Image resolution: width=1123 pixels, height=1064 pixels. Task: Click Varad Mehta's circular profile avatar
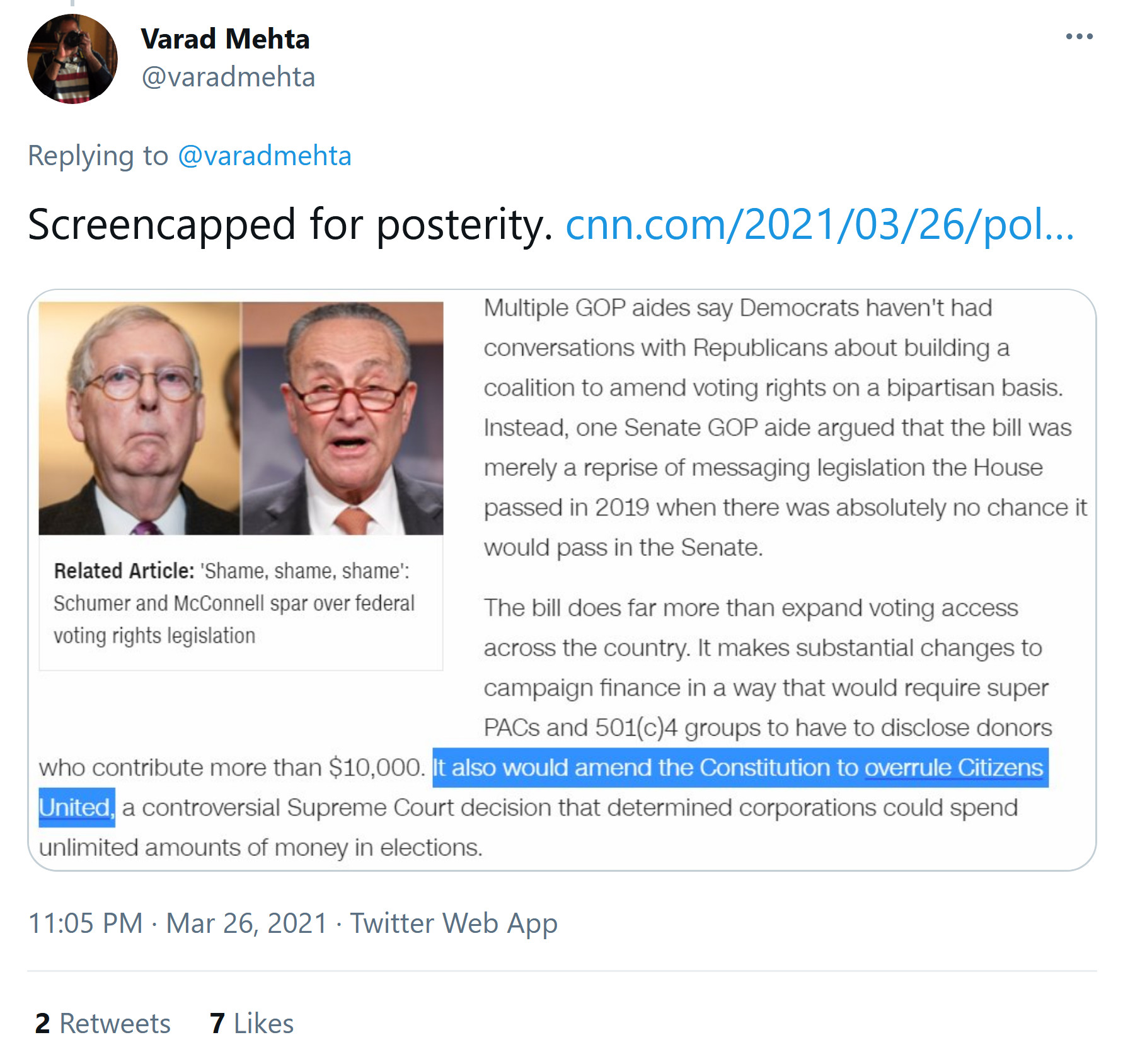72,59
